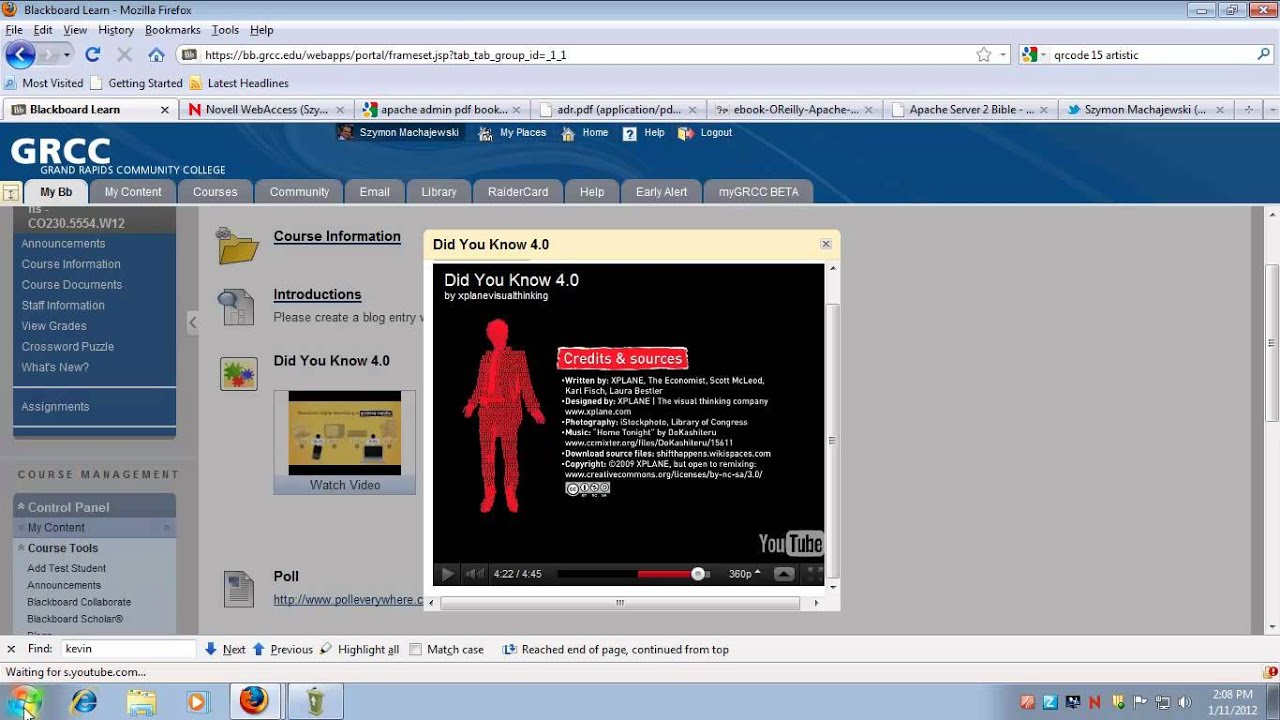Screen dimensions: 1280x720
Task: Play the Did You Know video
Action: [x=447, y=574]
